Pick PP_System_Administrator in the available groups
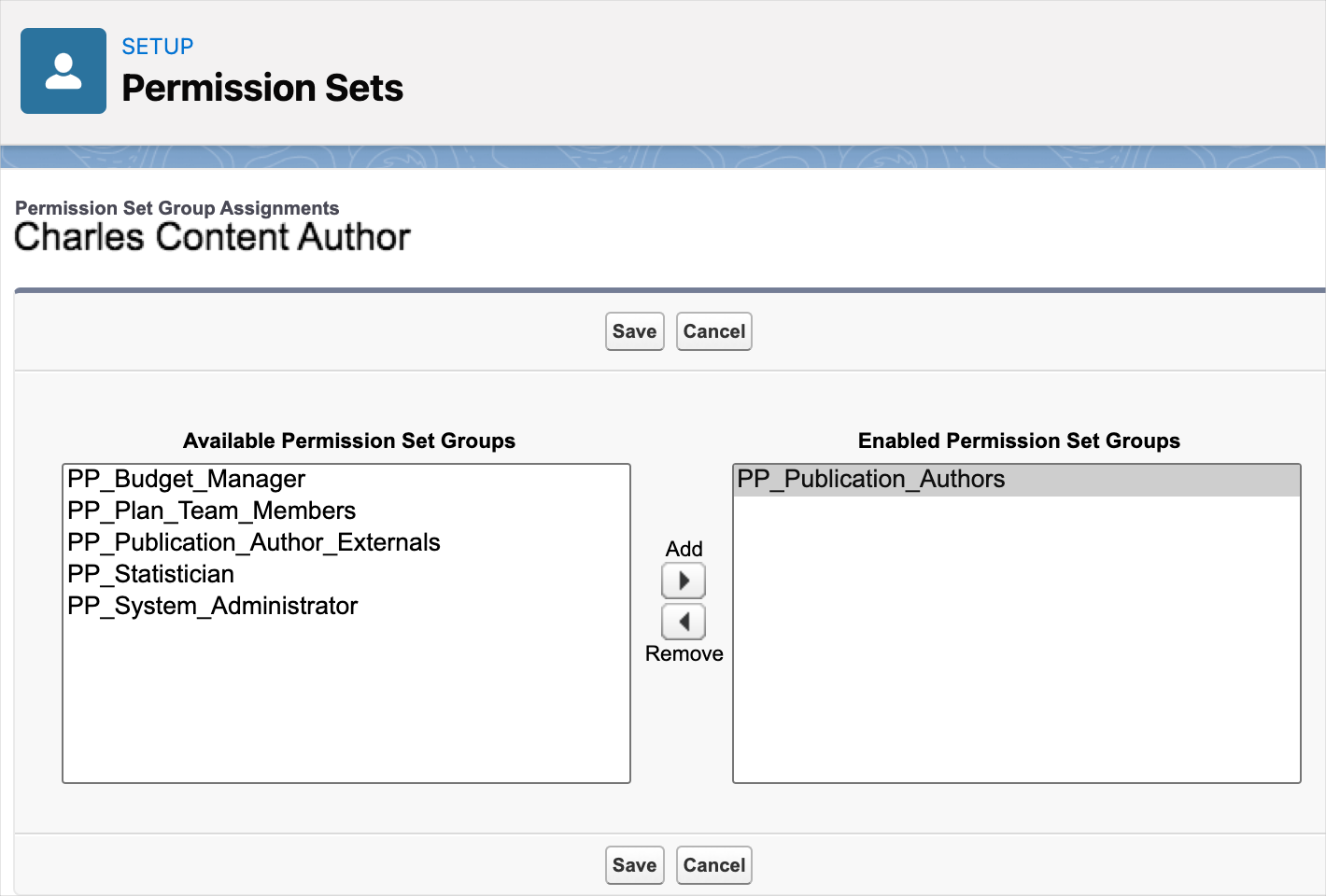Image resolution: width=1326 pixels, height=896 pixels. (212, 606)
